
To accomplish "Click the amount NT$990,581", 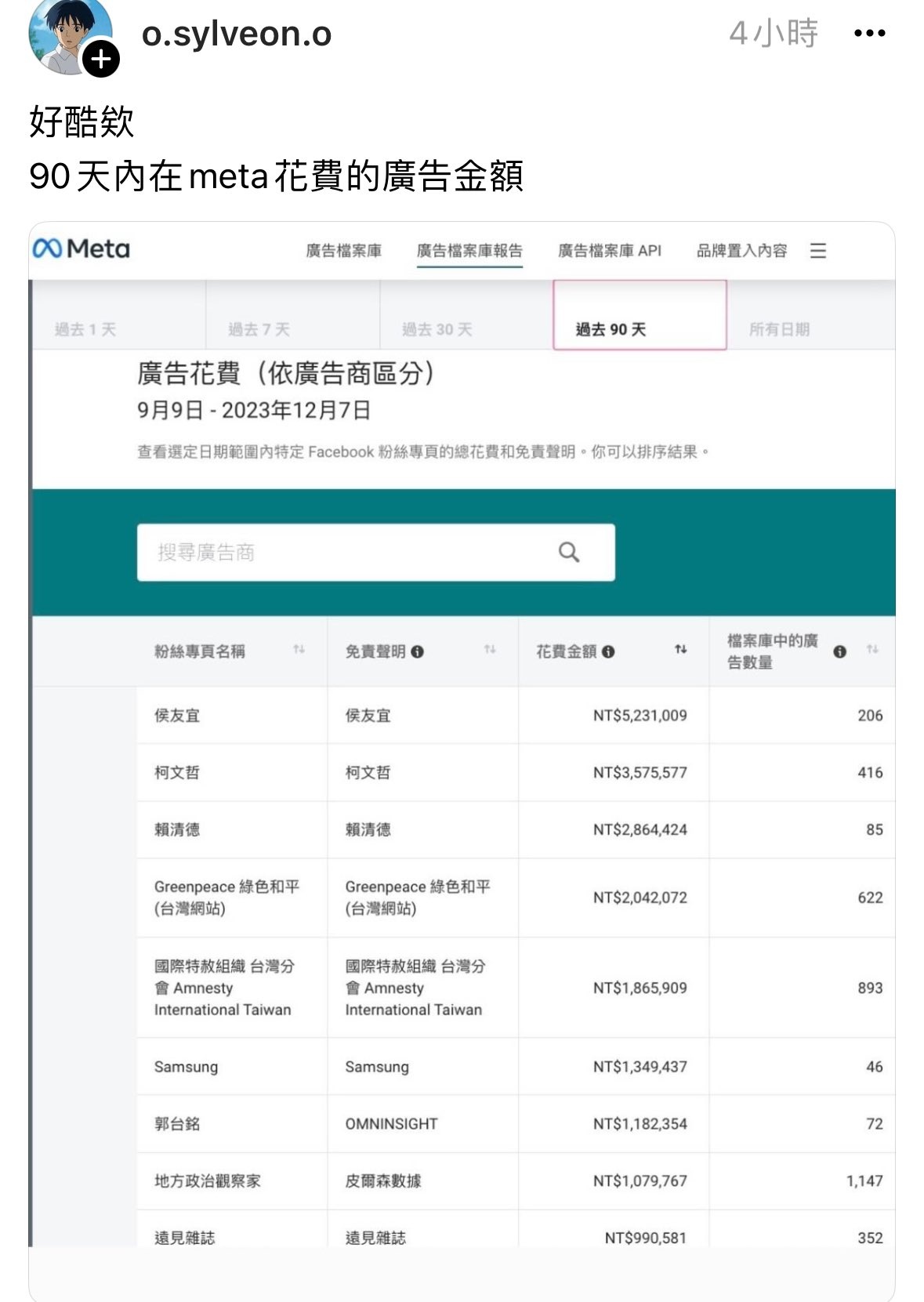I will (646, 1238).
